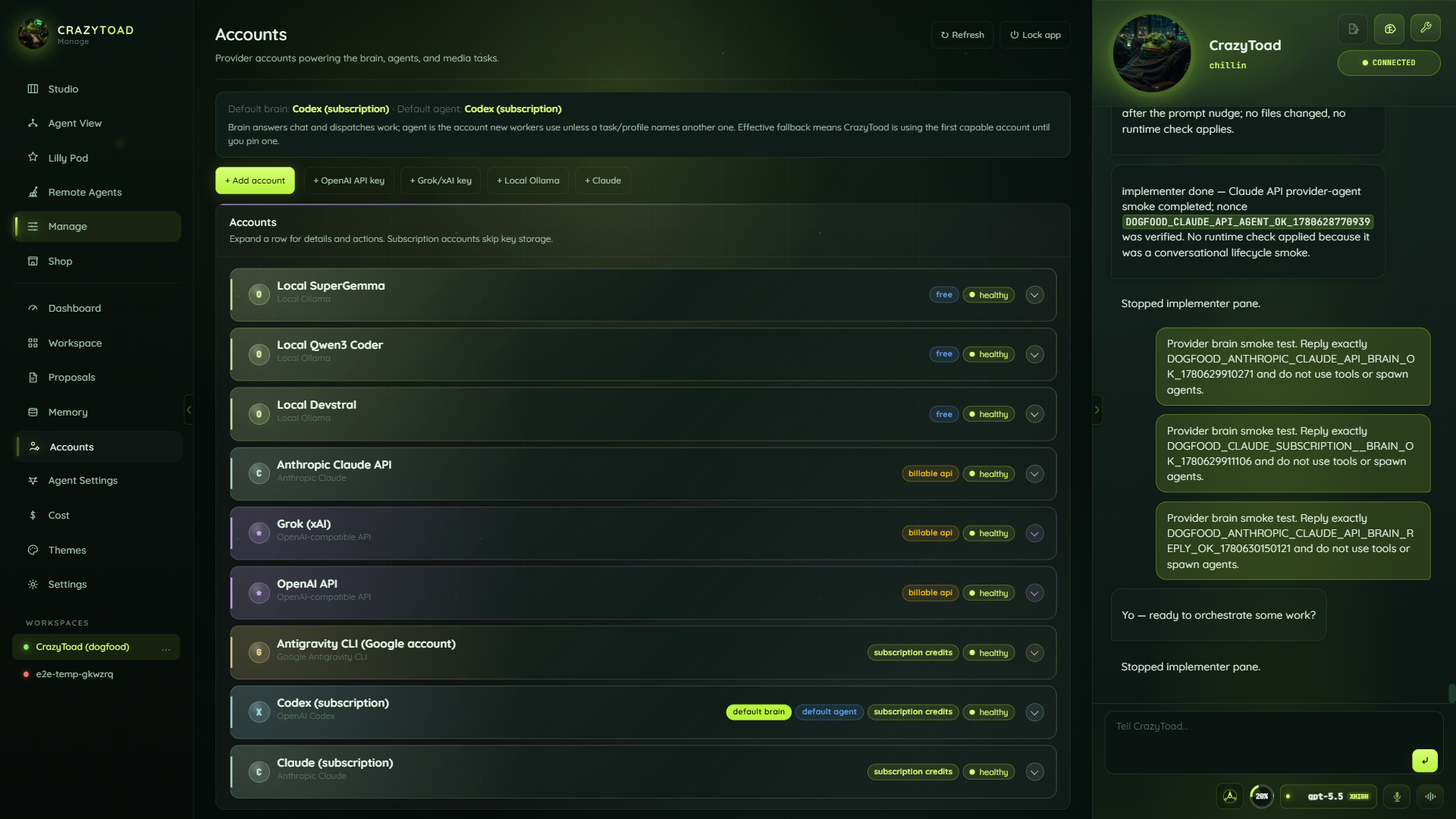
Task: Click the Anthropic Claude API 'C' icon
Action: (259, 474)
